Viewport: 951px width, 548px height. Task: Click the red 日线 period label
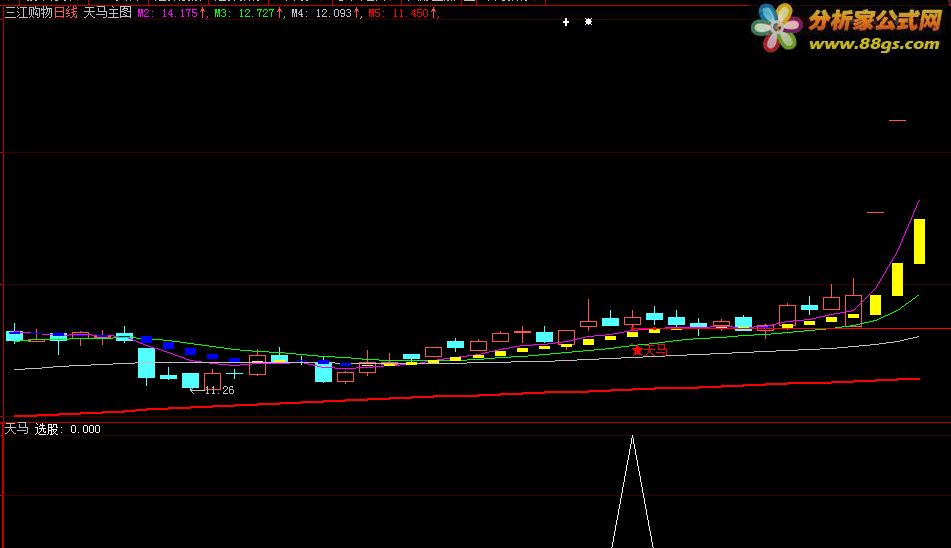click(x=66, y=13)
